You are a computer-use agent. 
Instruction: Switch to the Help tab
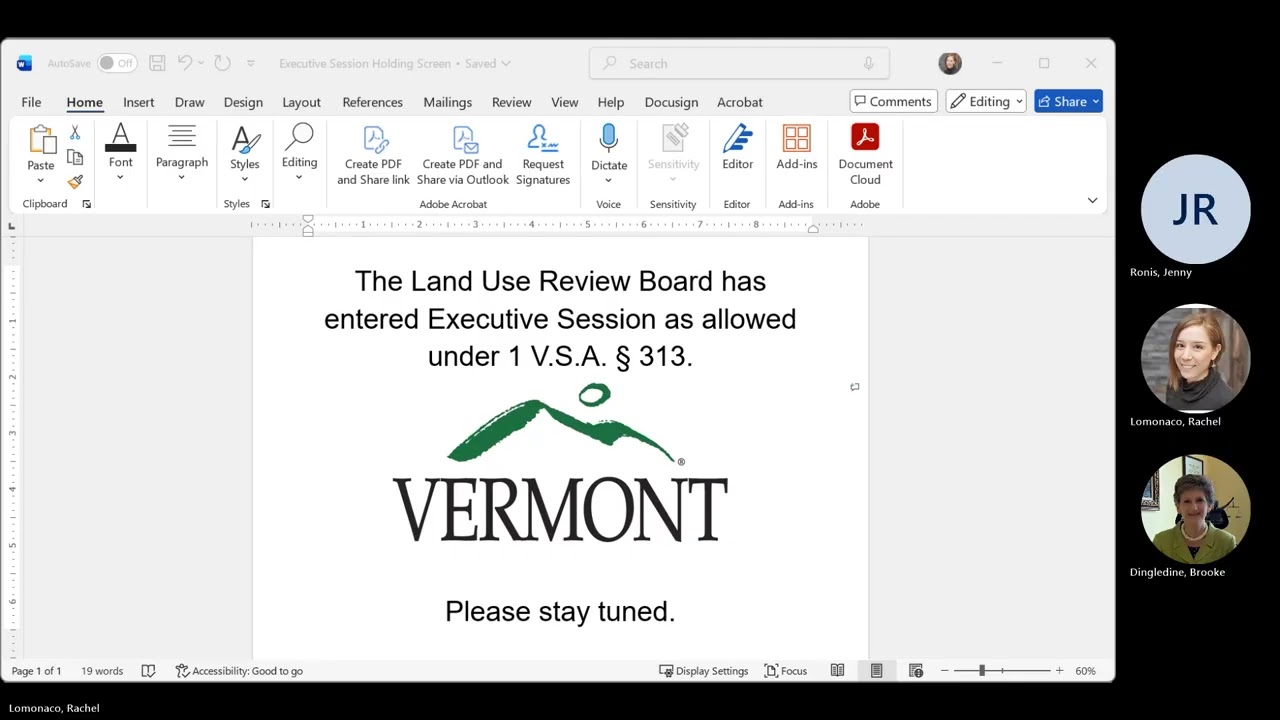(x=610, y=102)
